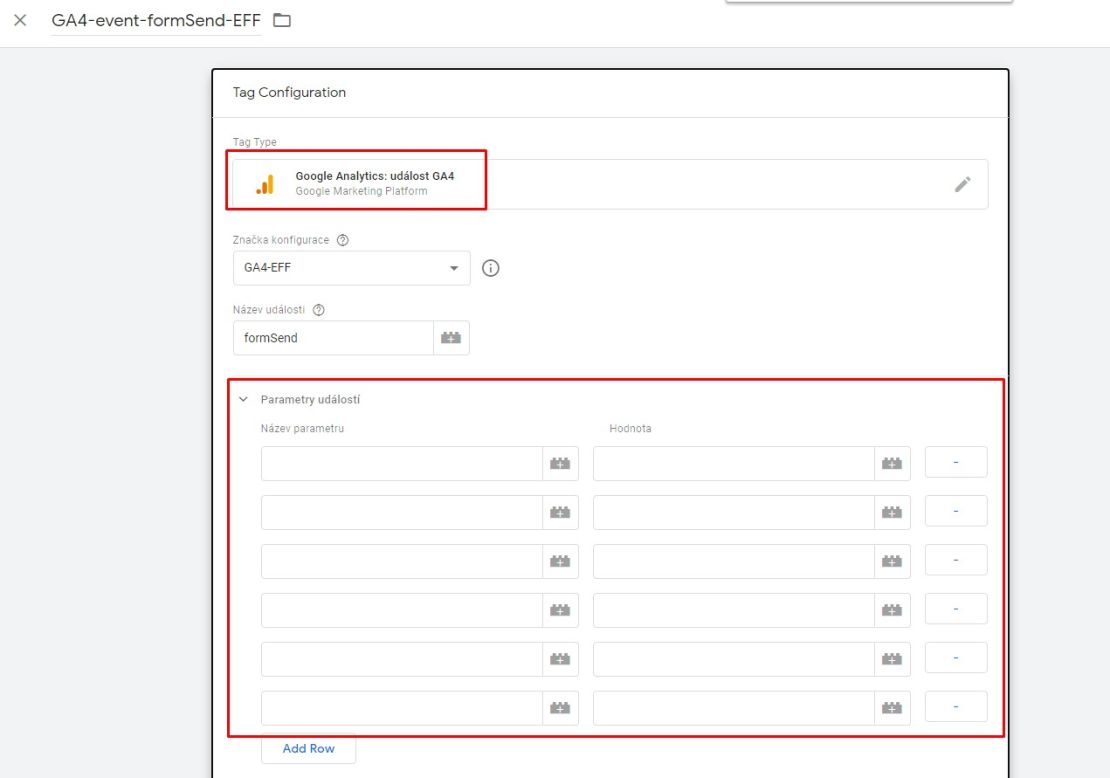Focus the third row parameter name field
Image resolution: width=1110 pixels, height=778 pixels.
(401, 561)
